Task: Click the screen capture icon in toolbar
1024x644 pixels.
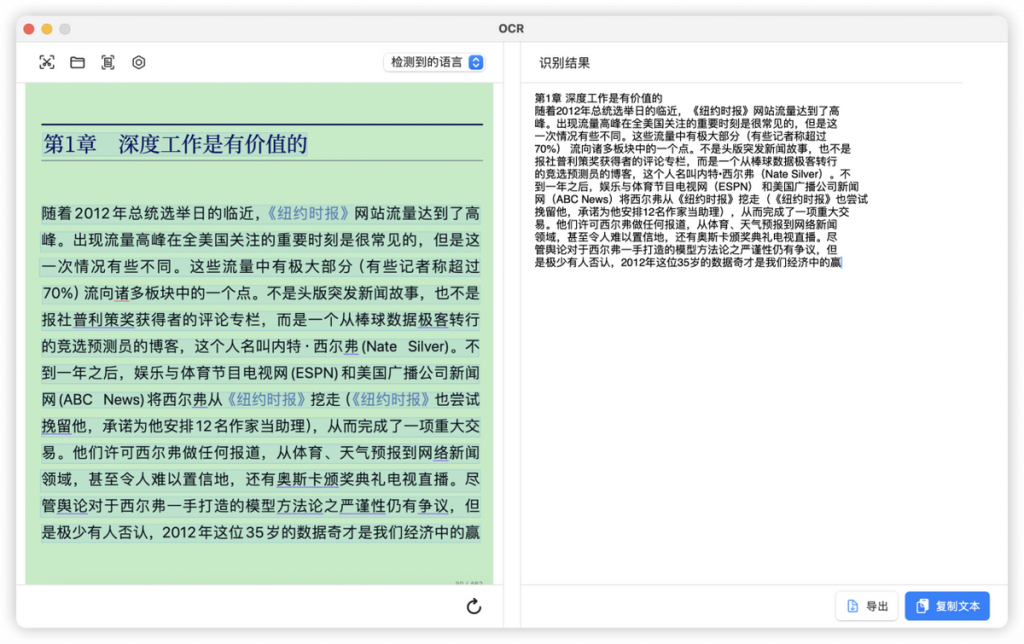Action: tap(47, 62)
